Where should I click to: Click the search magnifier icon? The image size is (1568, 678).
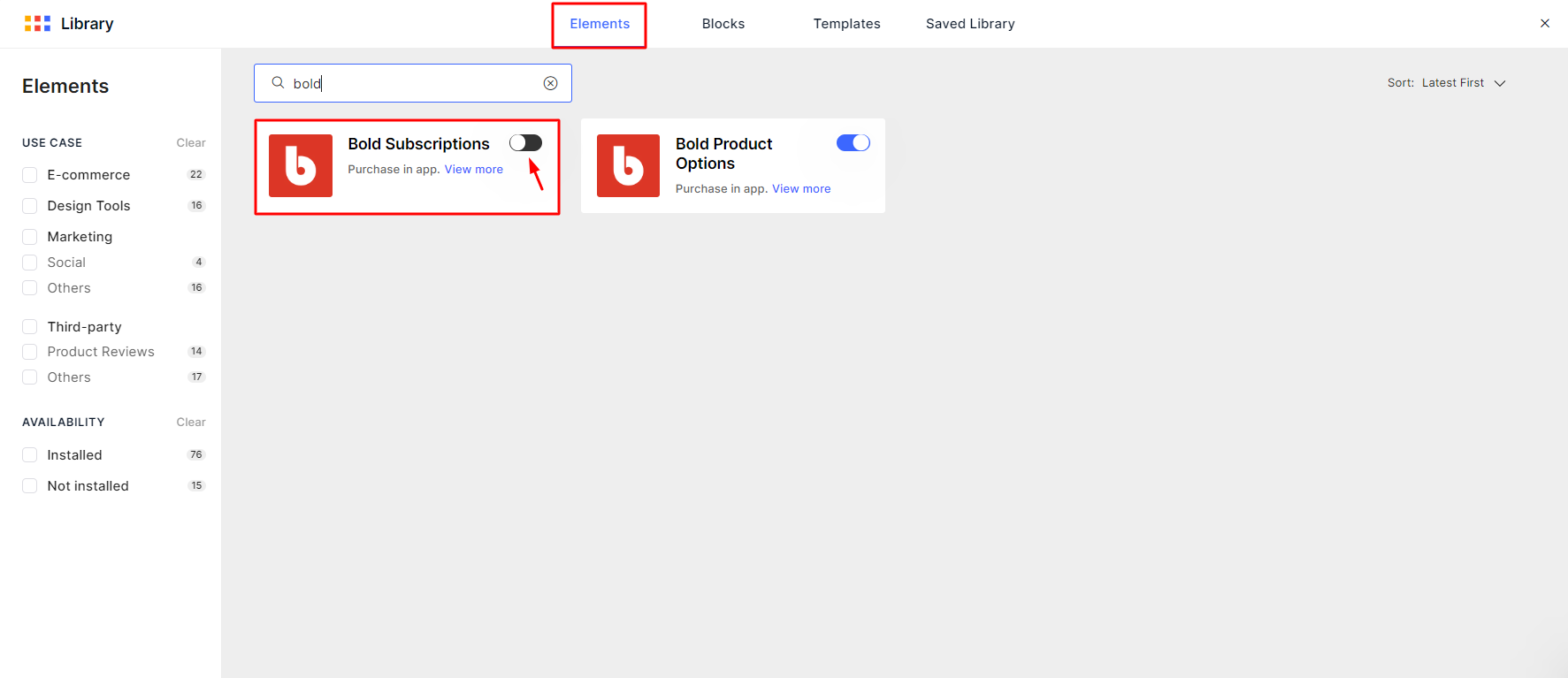click(x=278, y=83)
